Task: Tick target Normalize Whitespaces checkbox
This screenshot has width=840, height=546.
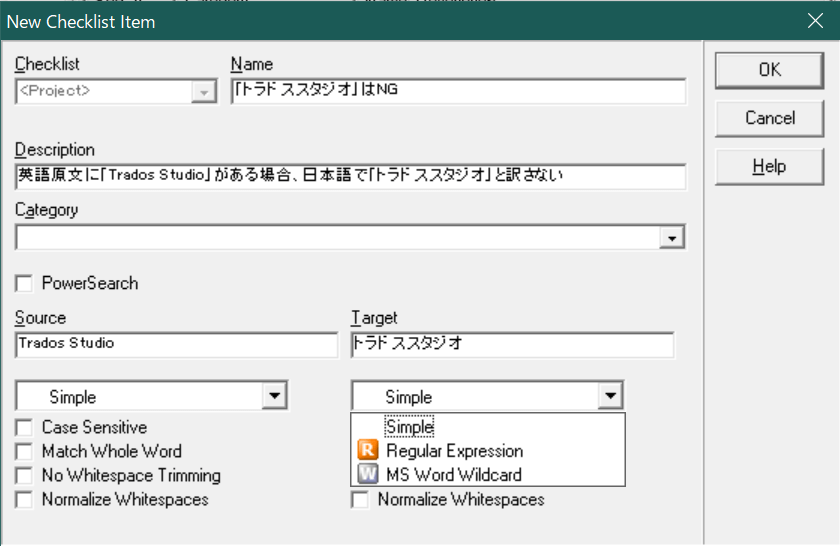Action: [x=360, y=500]
